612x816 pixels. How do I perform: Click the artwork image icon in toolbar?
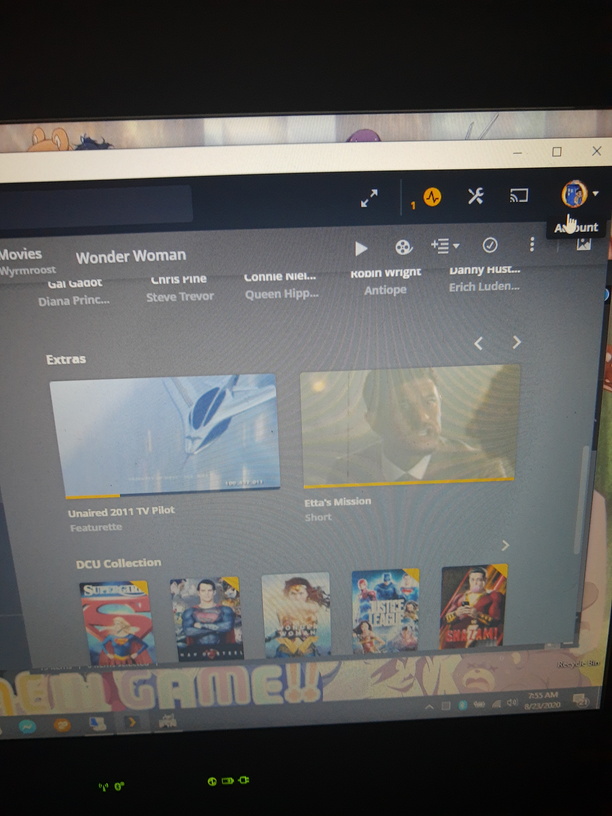point(583,244)
